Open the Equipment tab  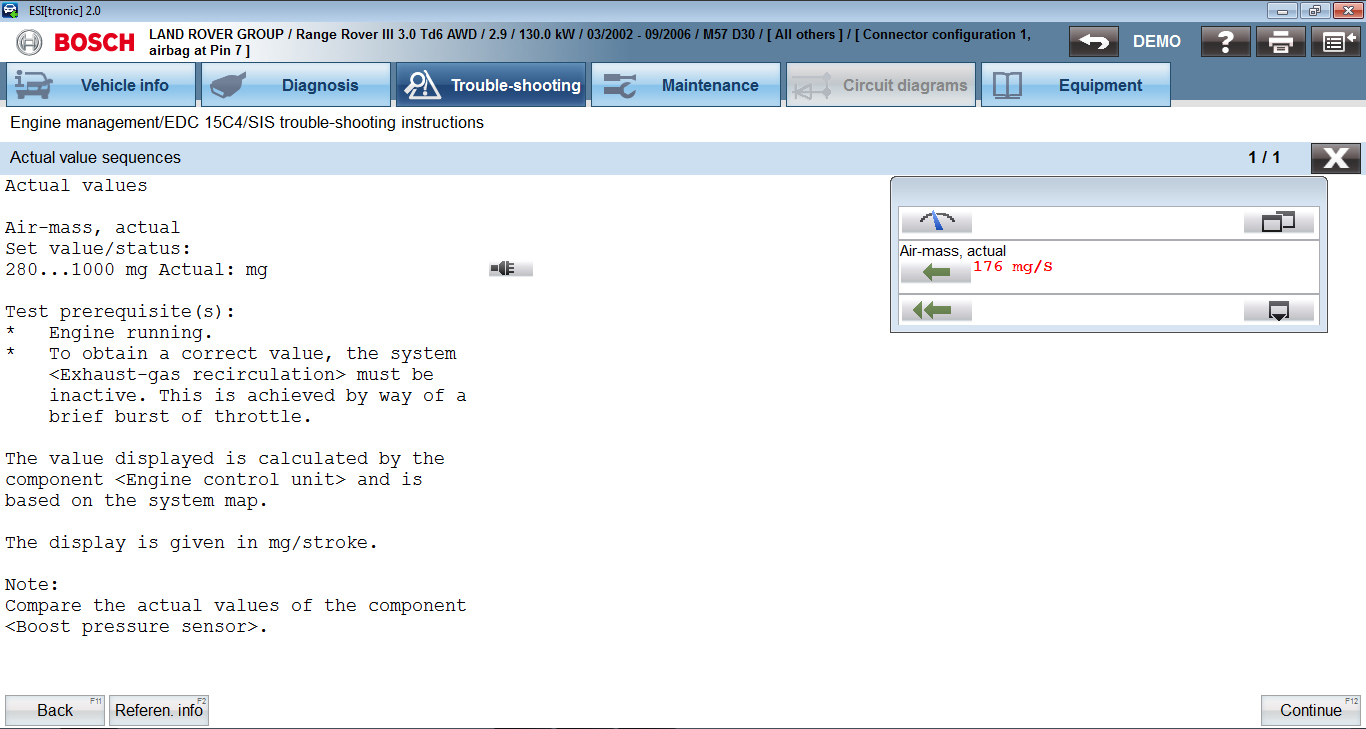(1075, 85)
